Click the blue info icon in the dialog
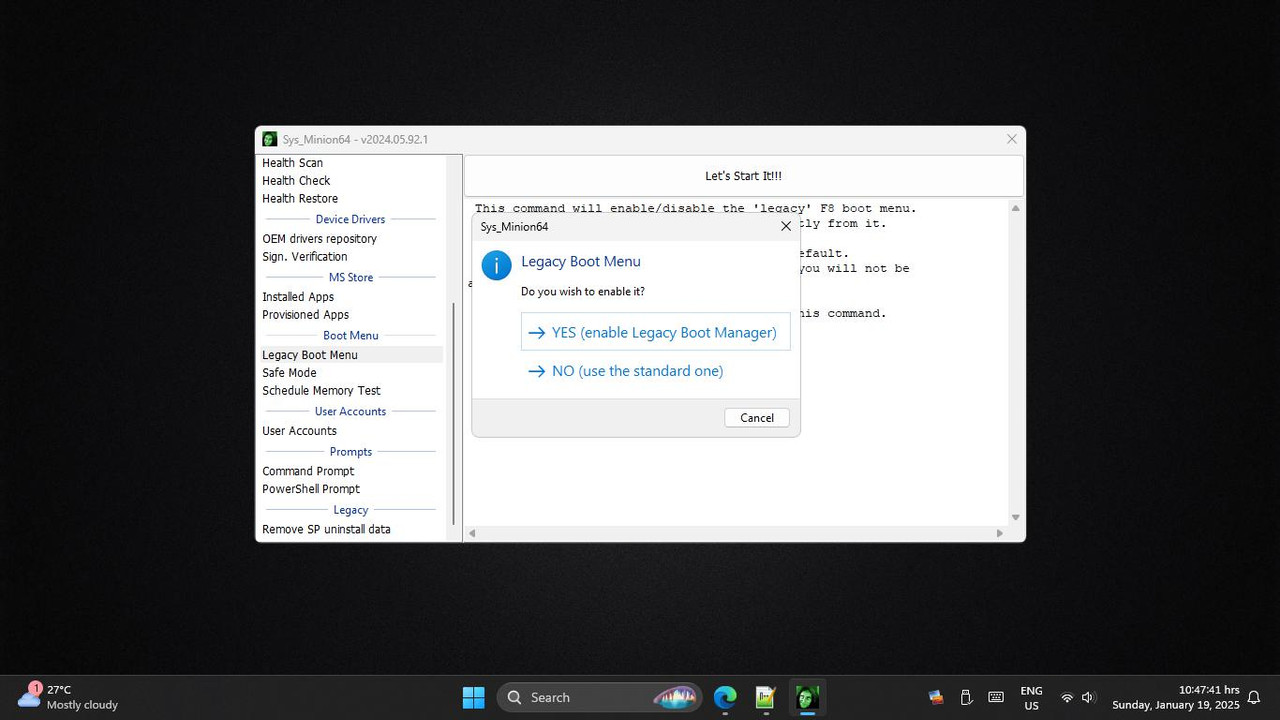The width and height of the screenshot is (1280, 720). (496, 266)
